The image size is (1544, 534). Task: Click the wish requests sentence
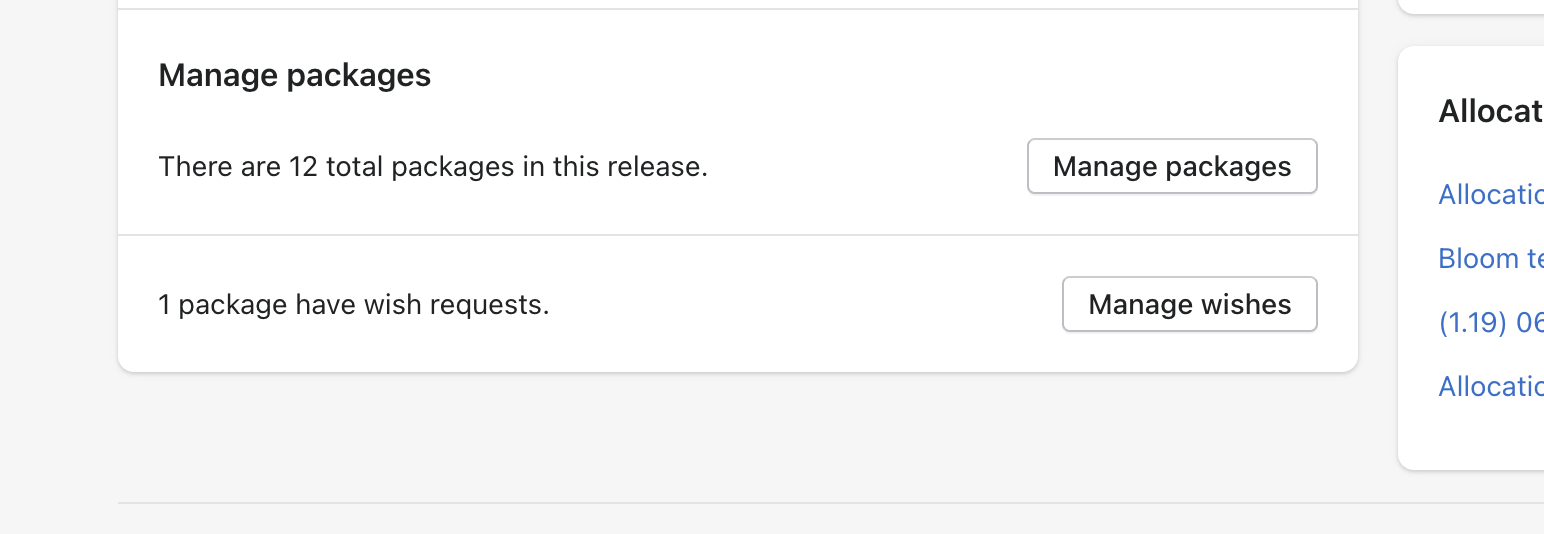pyautogui.click(x=354, y=304)
